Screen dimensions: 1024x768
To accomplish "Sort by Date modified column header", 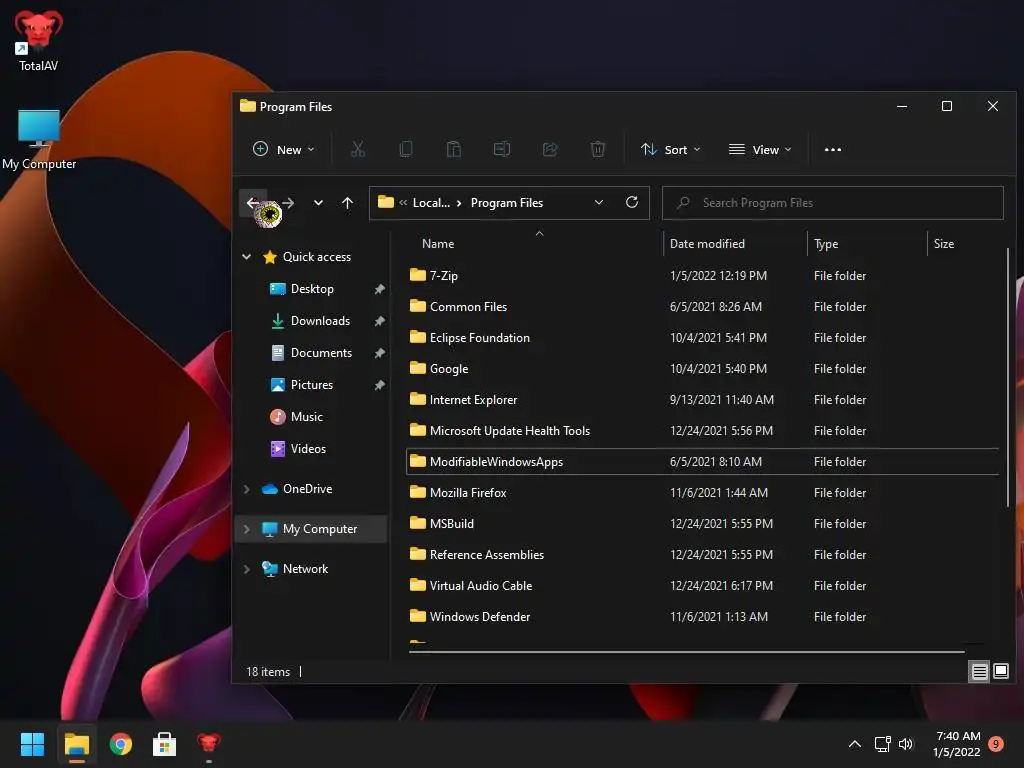I will tap(707, 244).
